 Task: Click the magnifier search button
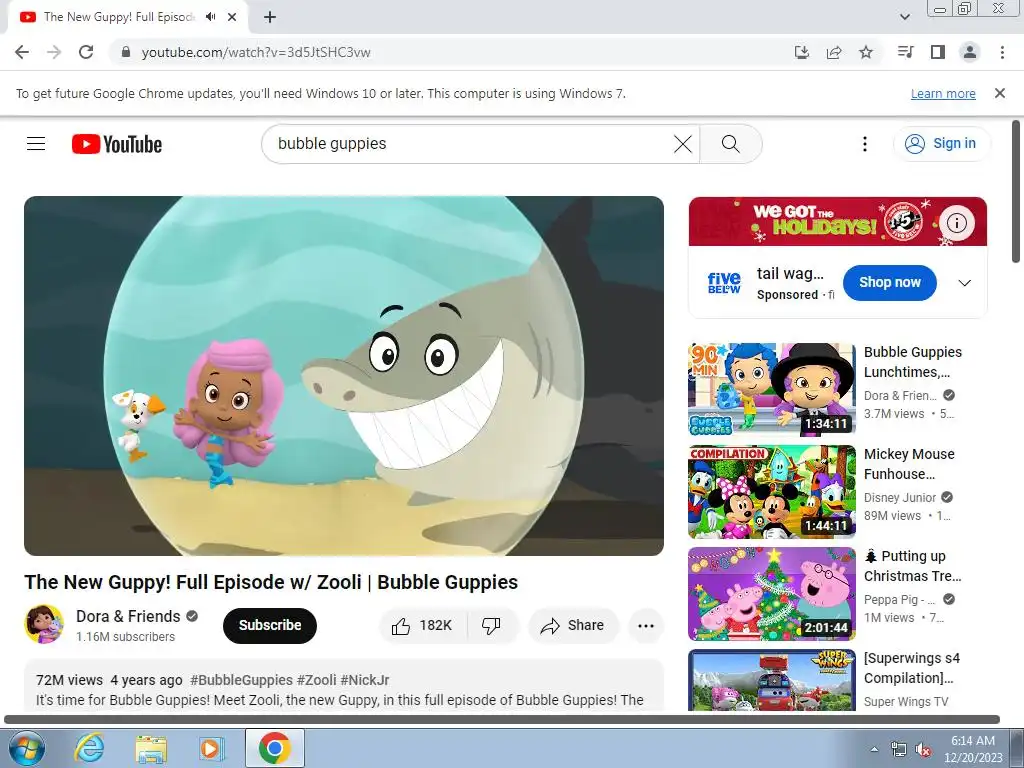click(x=731, y=144)
